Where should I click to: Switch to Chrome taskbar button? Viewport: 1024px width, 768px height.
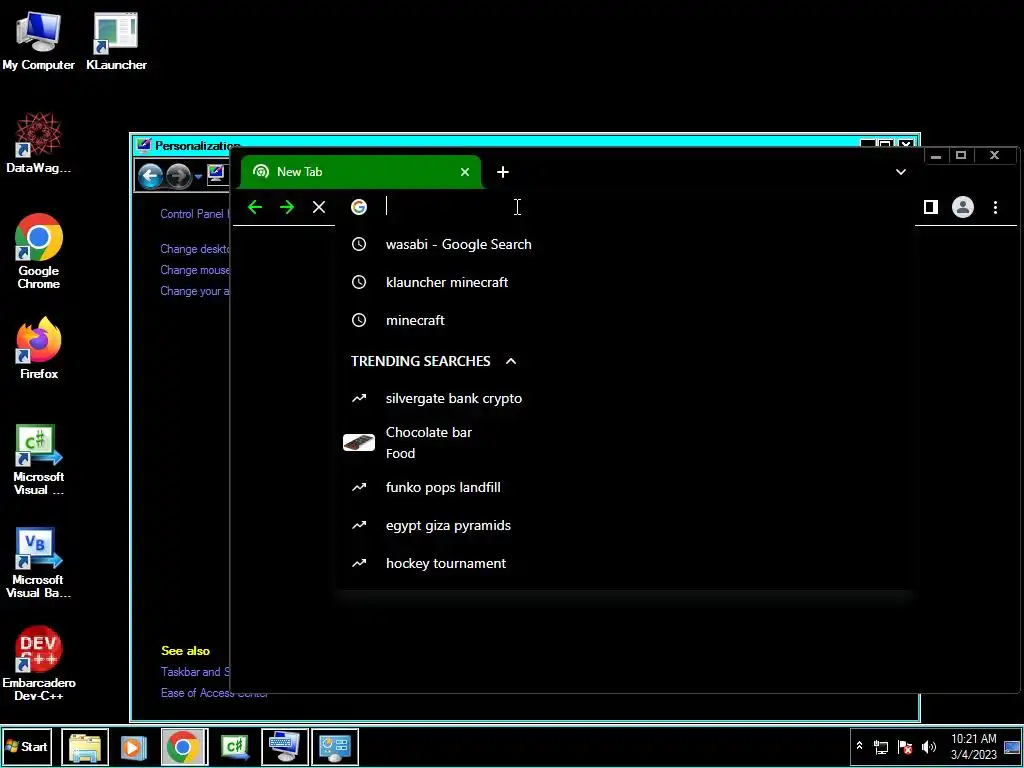[184, 746]
